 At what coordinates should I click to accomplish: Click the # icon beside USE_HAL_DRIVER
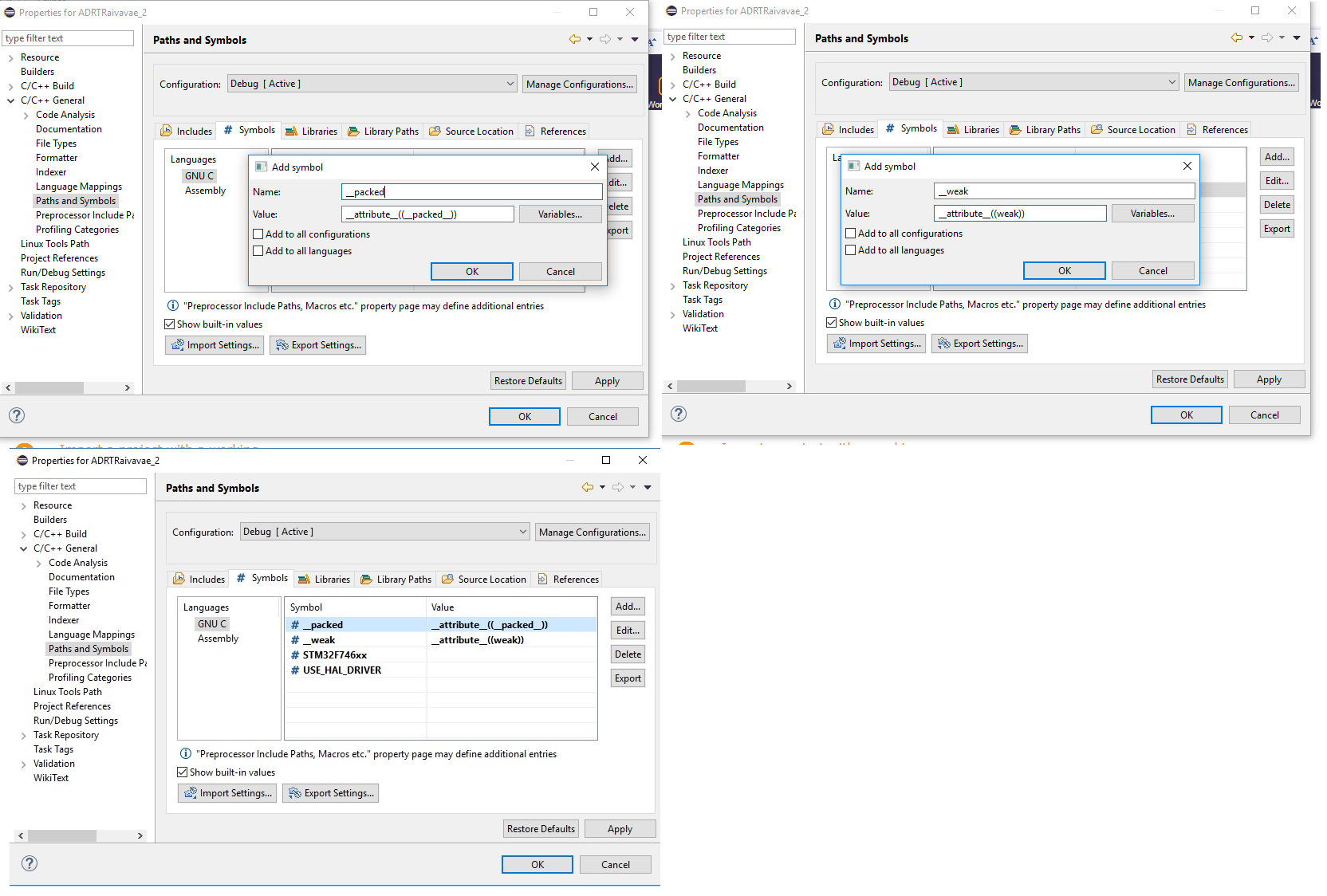(295, 670)
